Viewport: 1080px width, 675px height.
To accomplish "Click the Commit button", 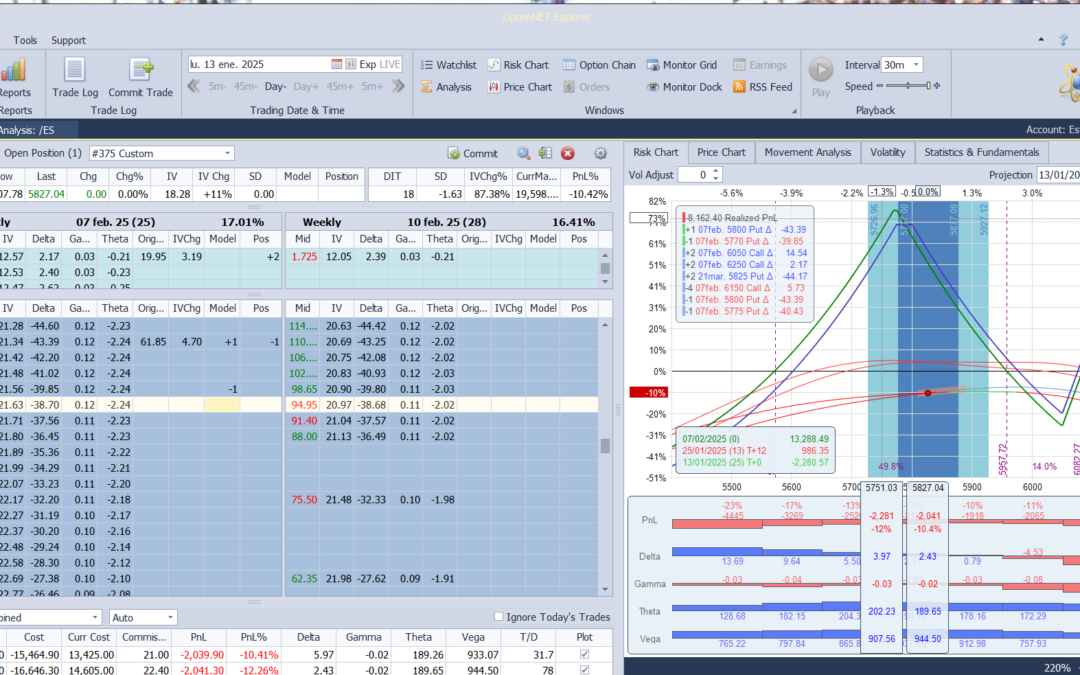I will click(472, 153).
